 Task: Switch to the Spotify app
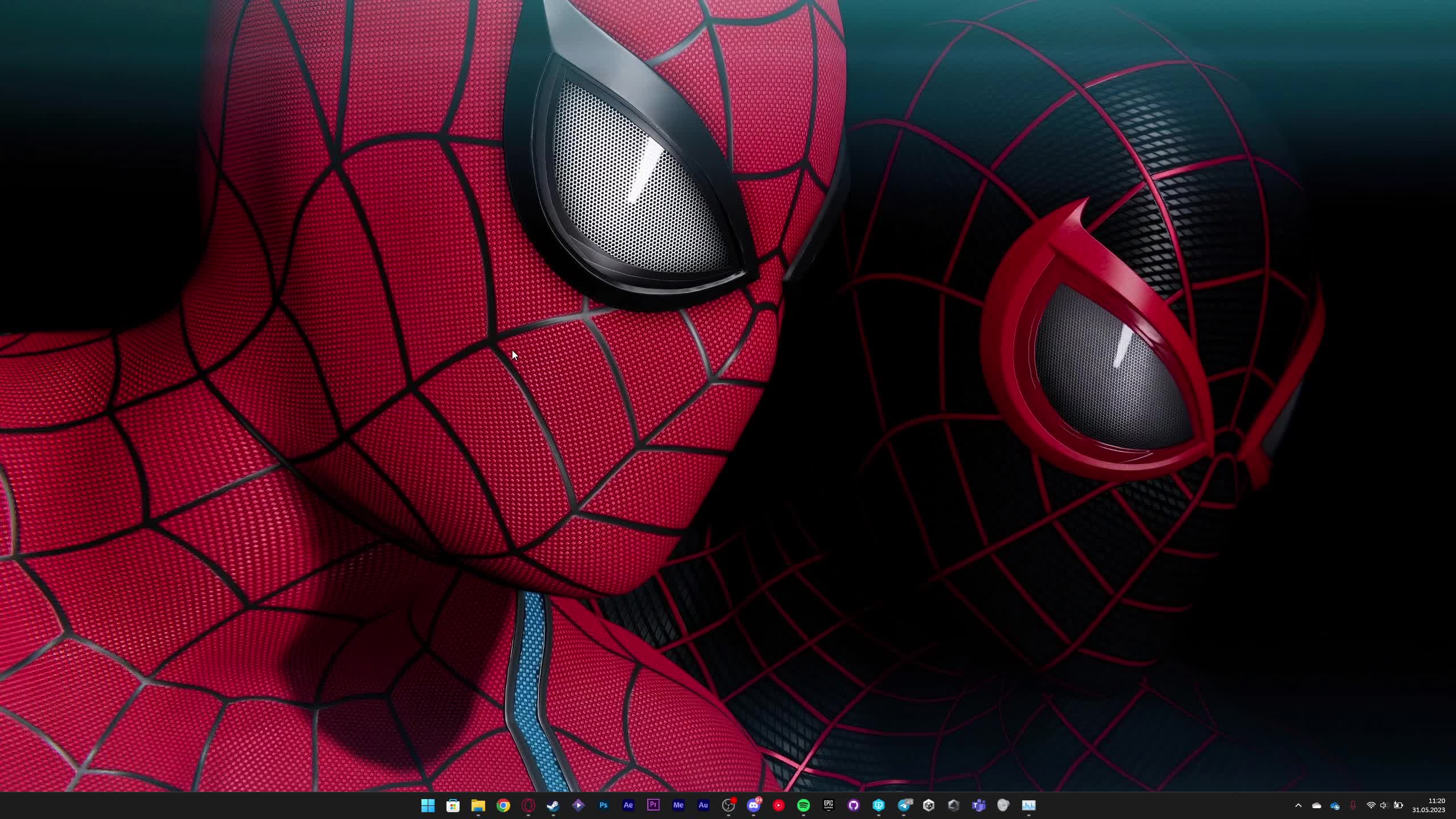[803, 805]
